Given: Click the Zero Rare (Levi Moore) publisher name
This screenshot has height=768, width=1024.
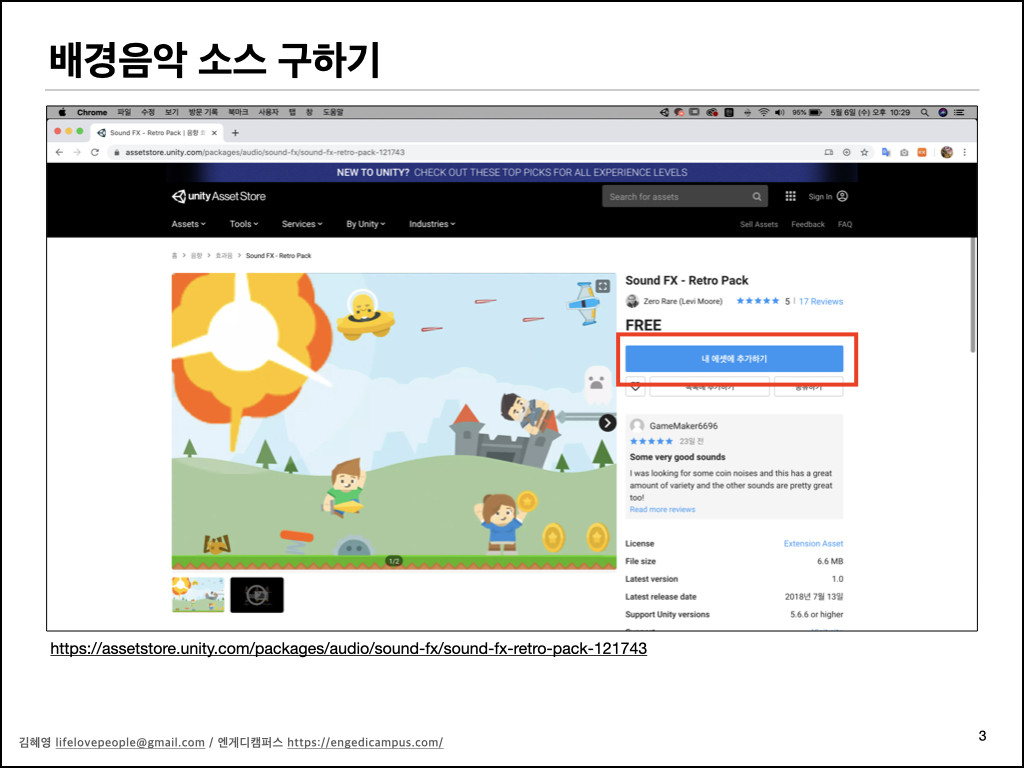Looking at the screenshot, I should [x=683, y=301].
